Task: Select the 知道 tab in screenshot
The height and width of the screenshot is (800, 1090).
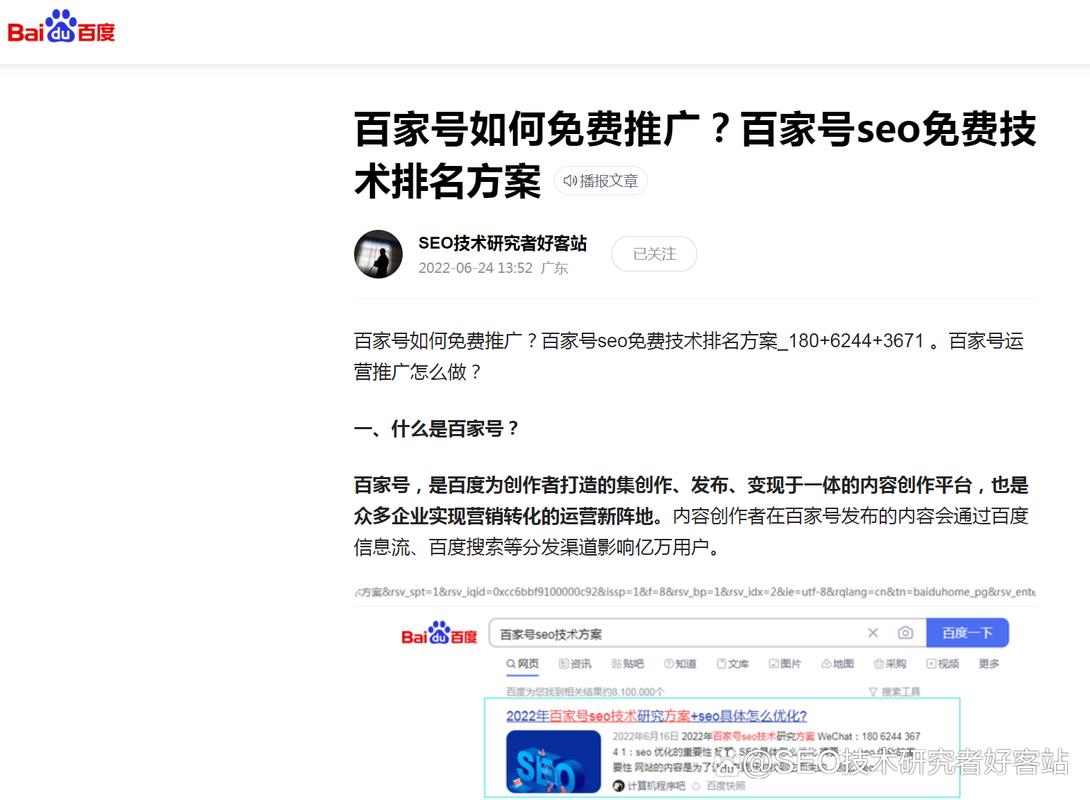Action: tap(680, 664)
